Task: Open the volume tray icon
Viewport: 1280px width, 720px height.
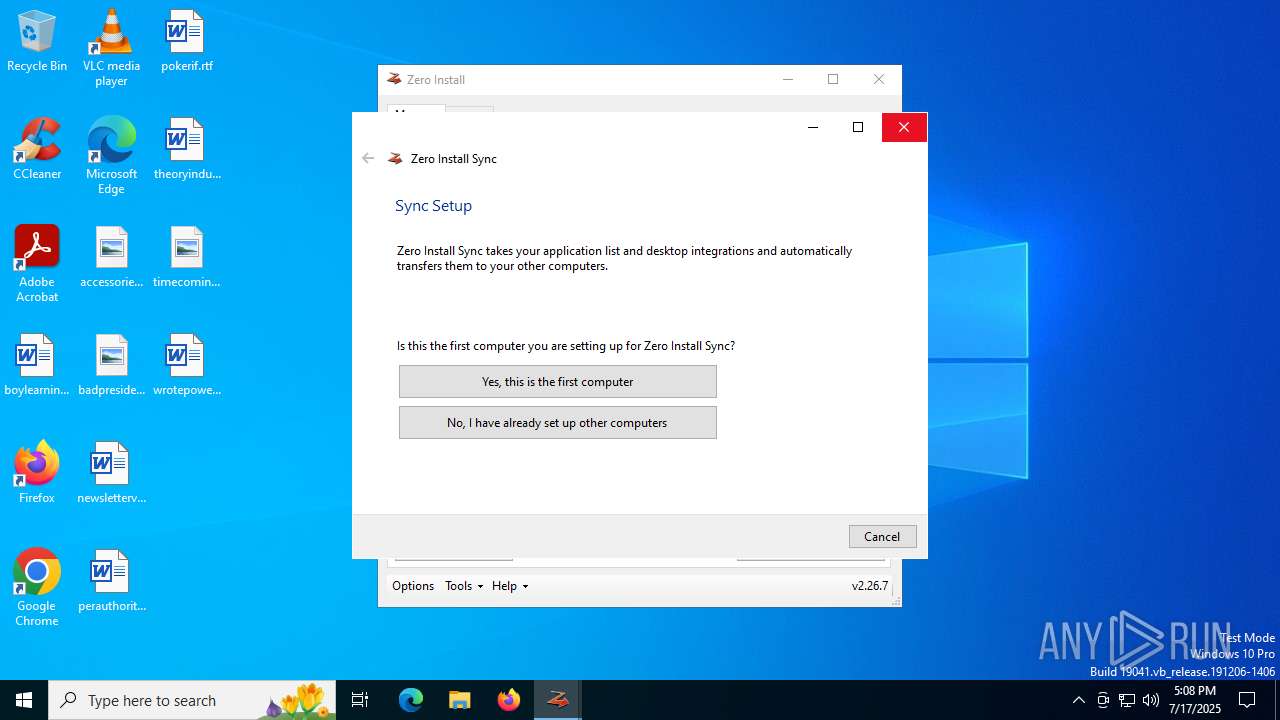Action: [x=1151, y=700]
